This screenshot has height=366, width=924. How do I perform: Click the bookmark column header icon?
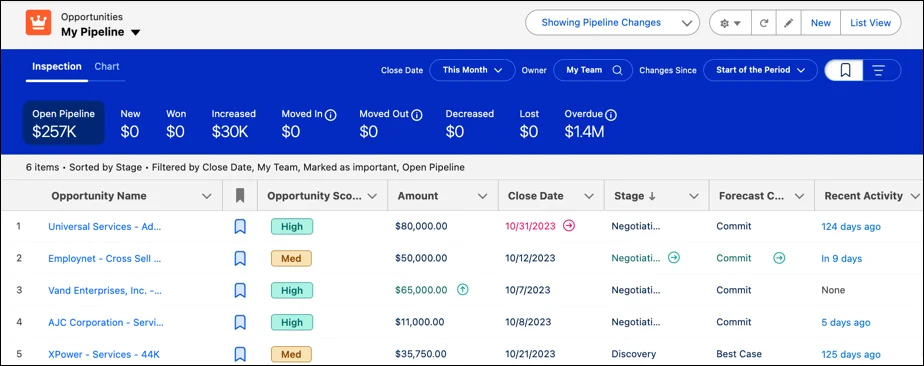coord(240,196)
